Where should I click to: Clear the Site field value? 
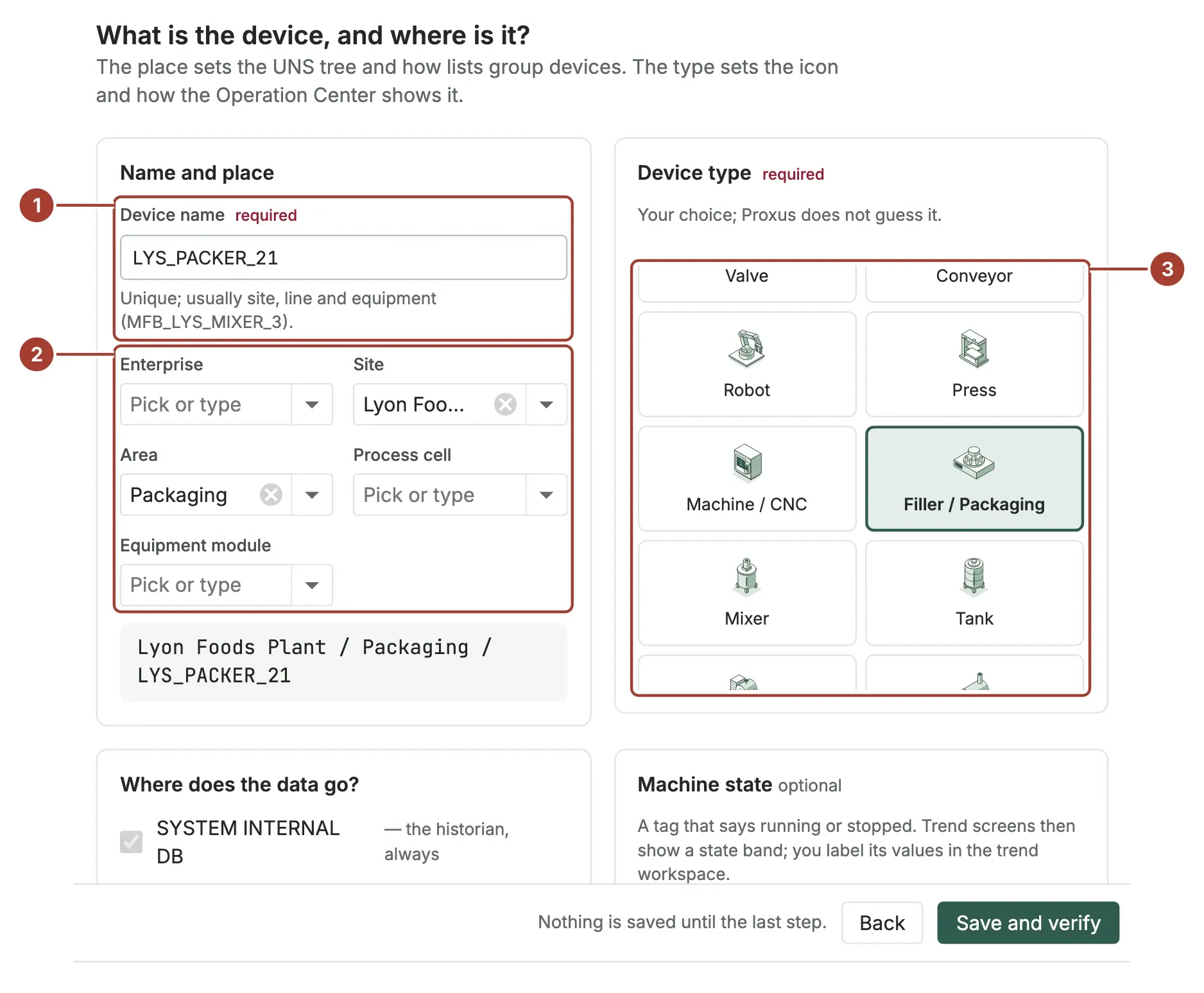[x=505, y=404]
